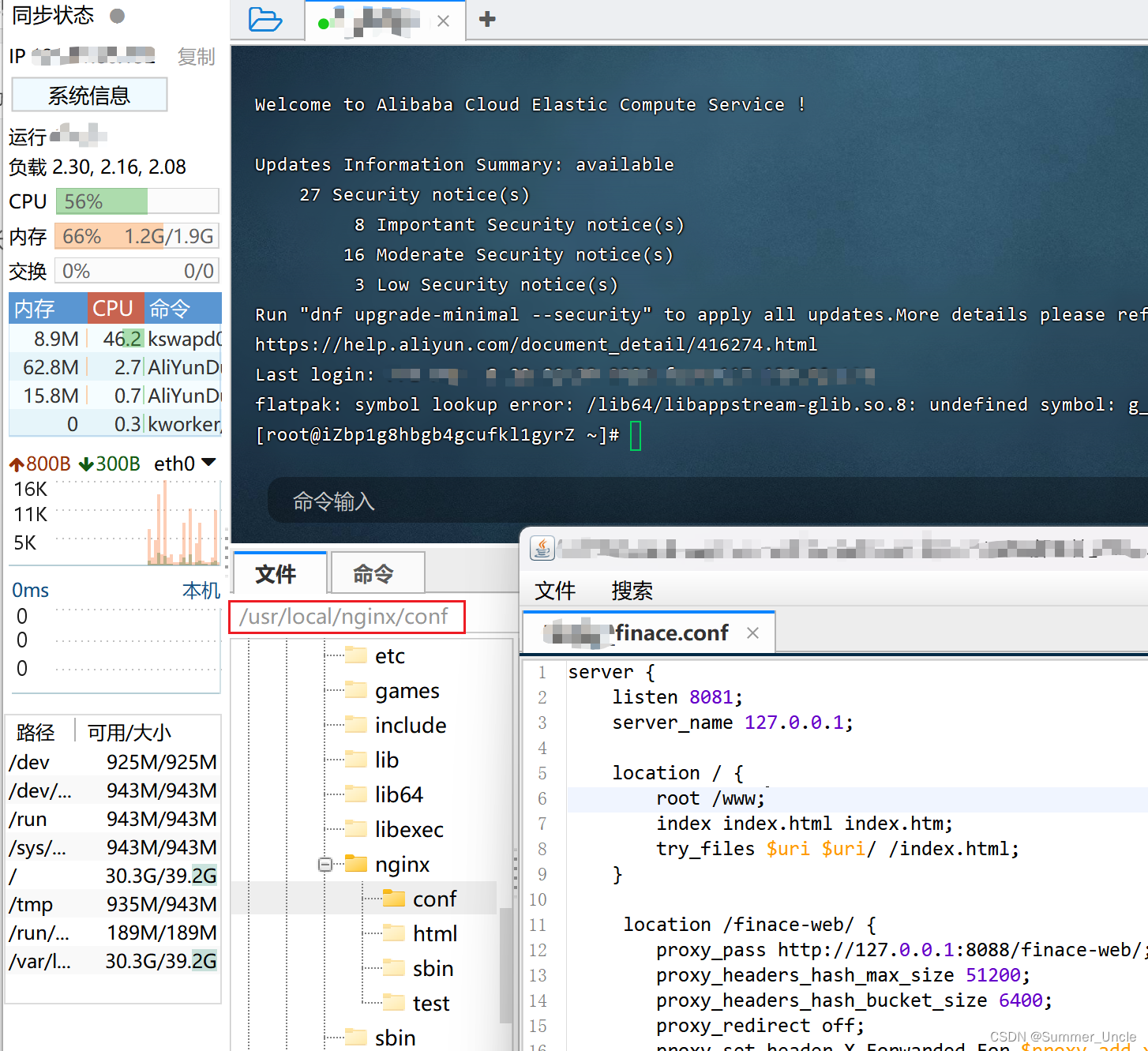Switch to the 命令 commands tab
The width and height of the screenshot is (1148, 1051).
[377, 573]
